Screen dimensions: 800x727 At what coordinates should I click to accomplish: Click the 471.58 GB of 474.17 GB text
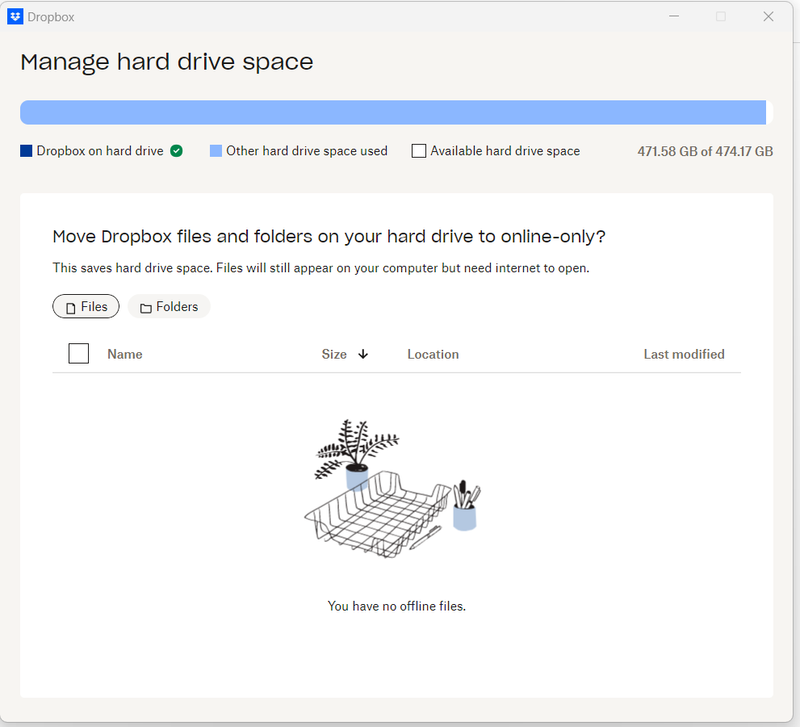705,152
